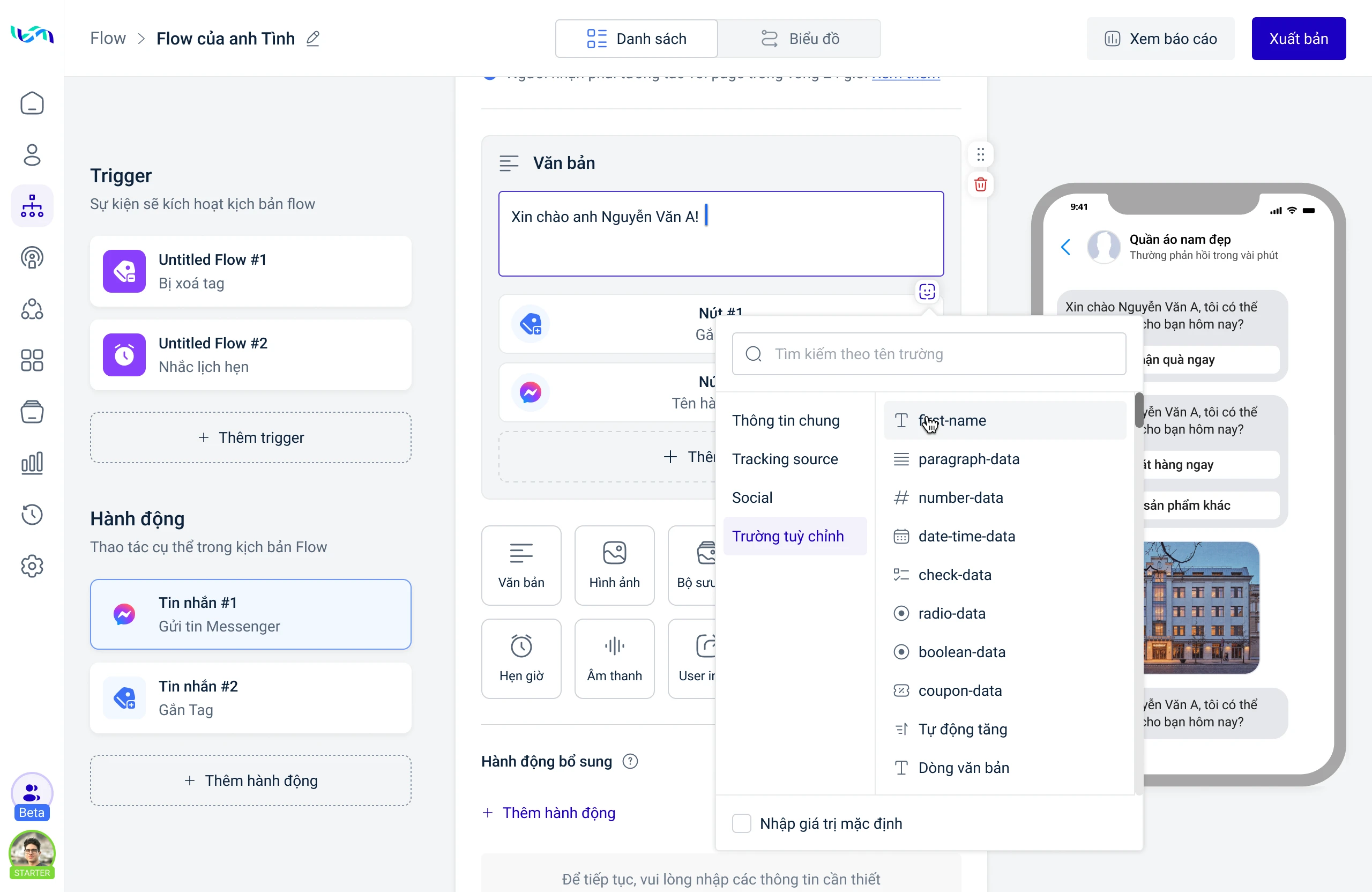Click Thêm trigger dashed button

point(250,437)
